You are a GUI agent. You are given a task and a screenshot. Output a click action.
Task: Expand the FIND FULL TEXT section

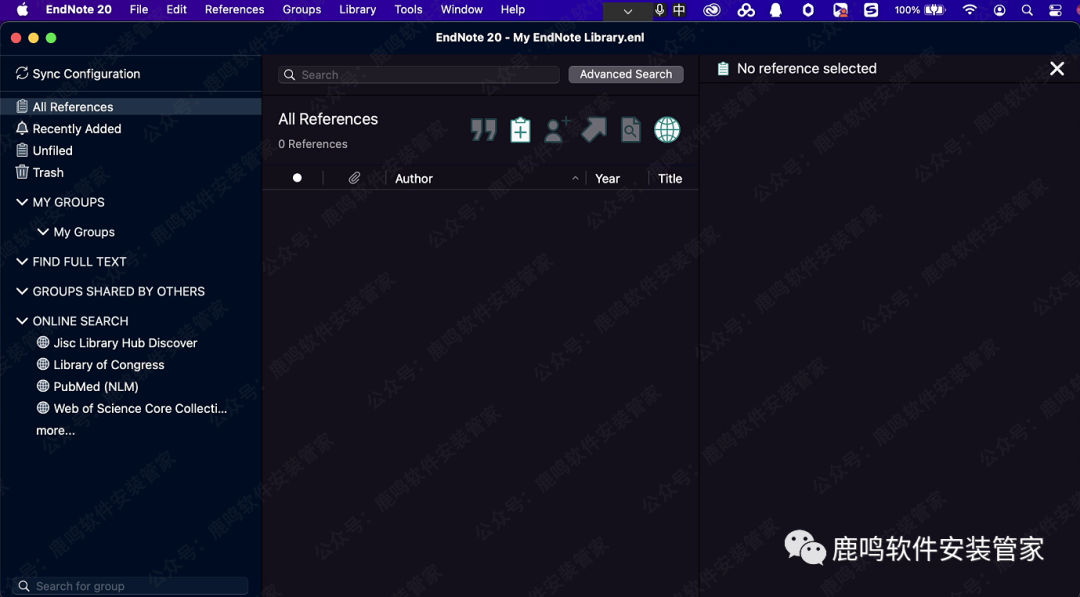[x=22, y=262]
